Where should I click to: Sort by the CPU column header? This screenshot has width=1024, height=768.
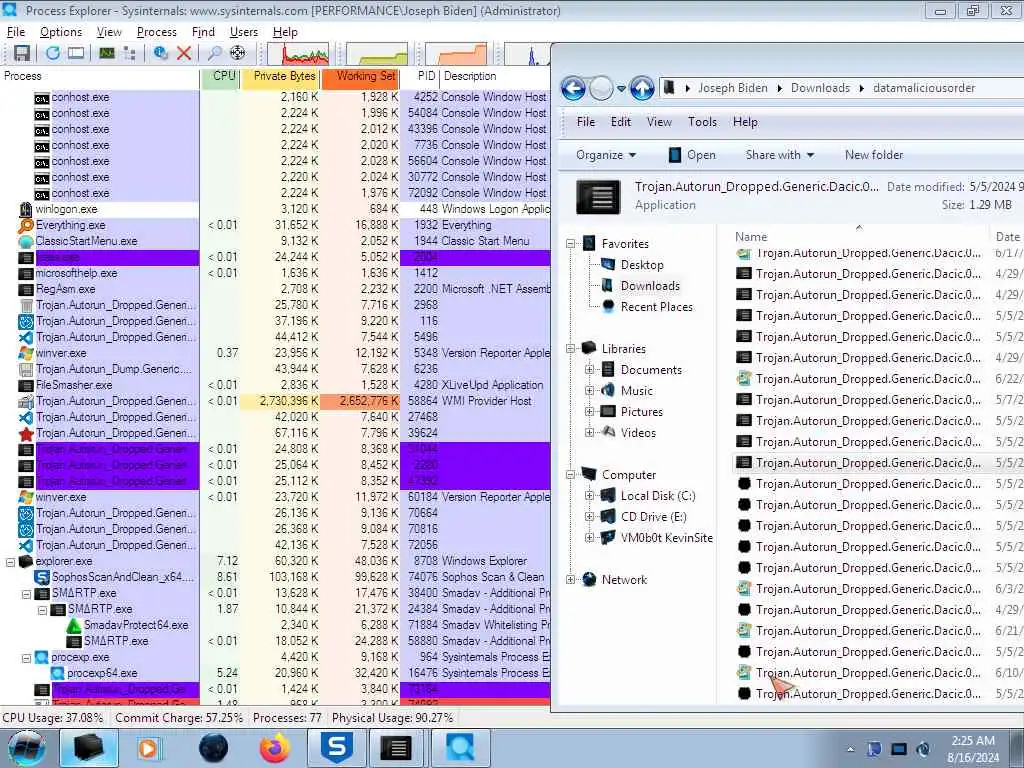220,76
